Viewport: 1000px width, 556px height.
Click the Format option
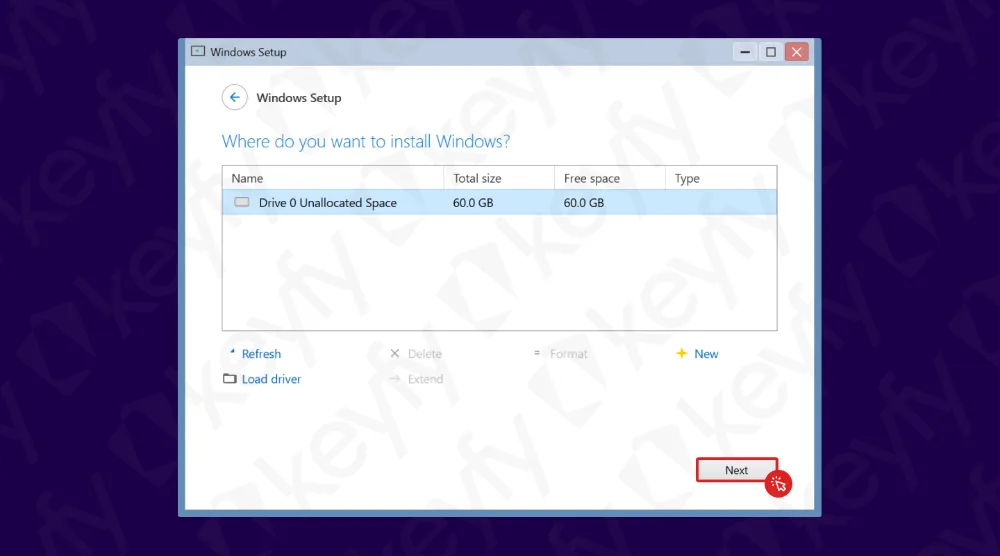coord(568,354)
